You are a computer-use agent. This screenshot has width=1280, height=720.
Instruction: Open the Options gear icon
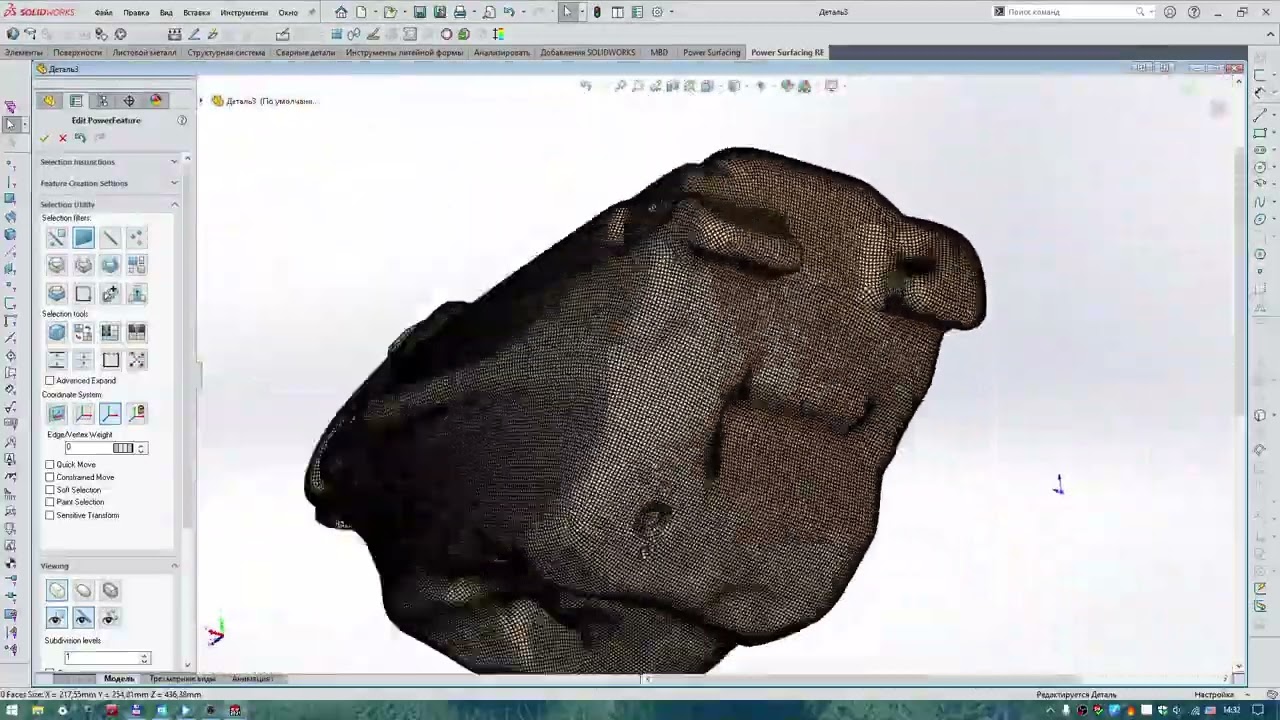(x=657, y=12)
